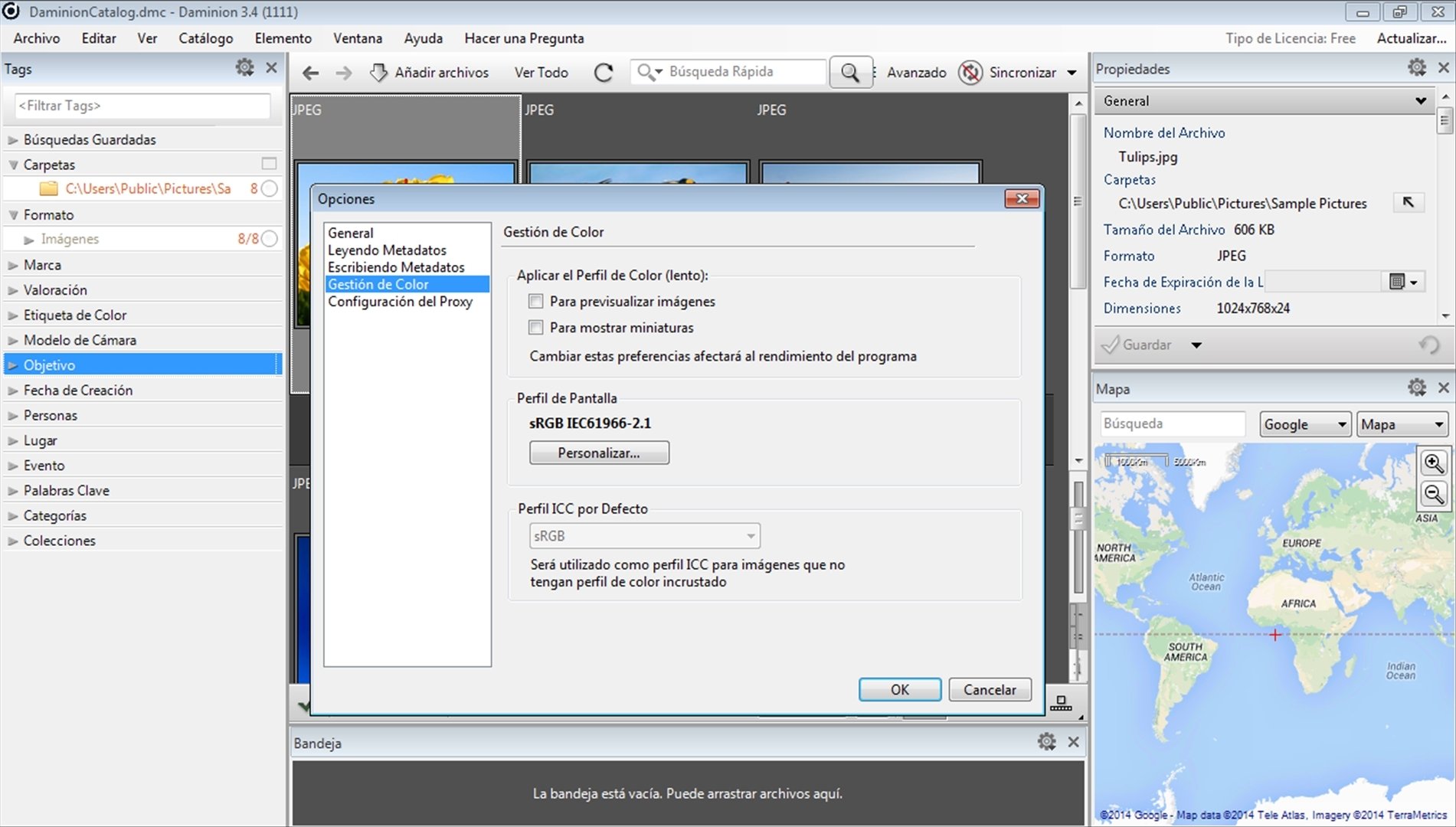Open the Google map provider dropdown
Viewport: 1456px width, 827px height.
tap(1305, 424)
